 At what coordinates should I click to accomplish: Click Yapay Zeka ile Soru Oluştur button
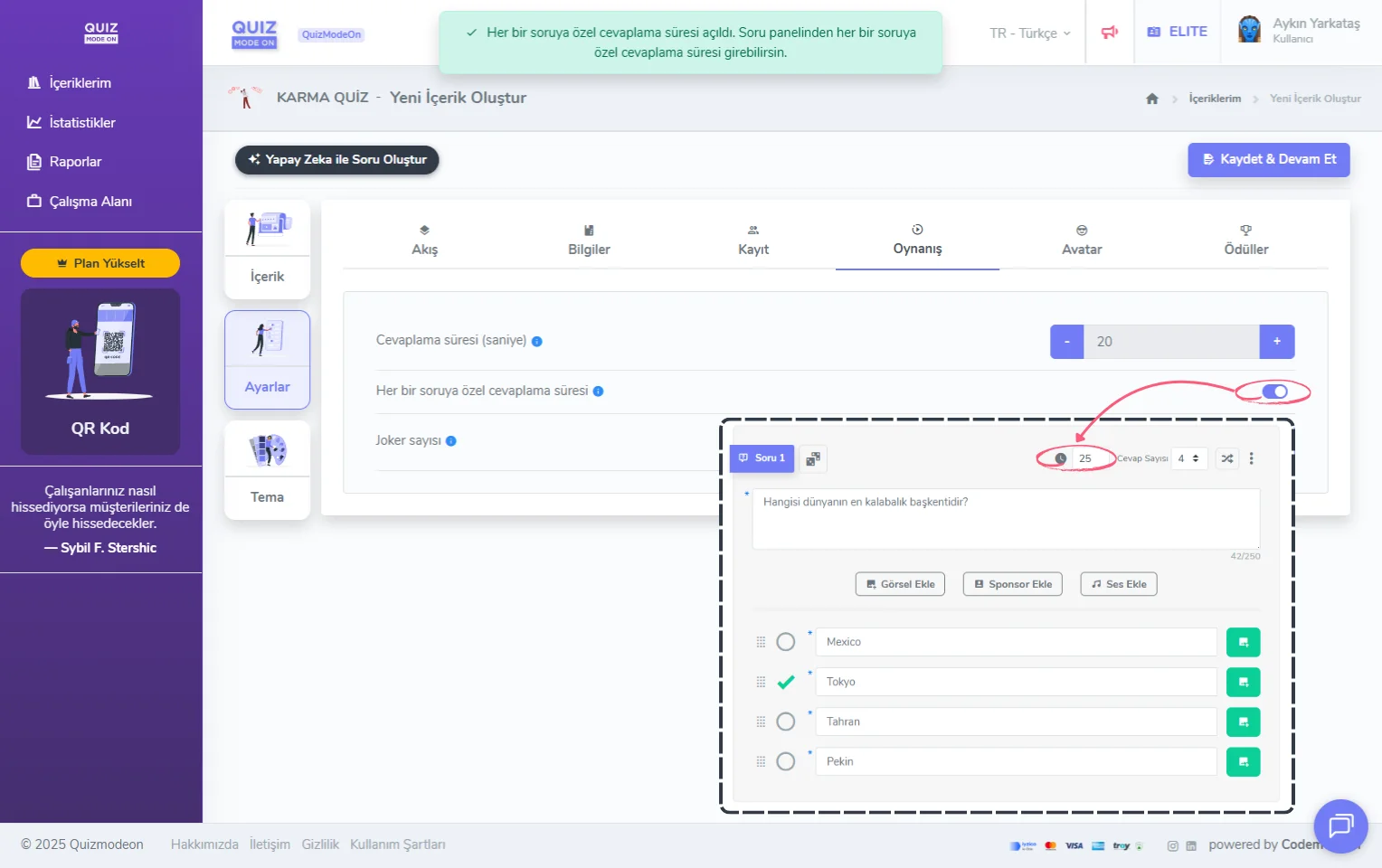click(337, 160)
